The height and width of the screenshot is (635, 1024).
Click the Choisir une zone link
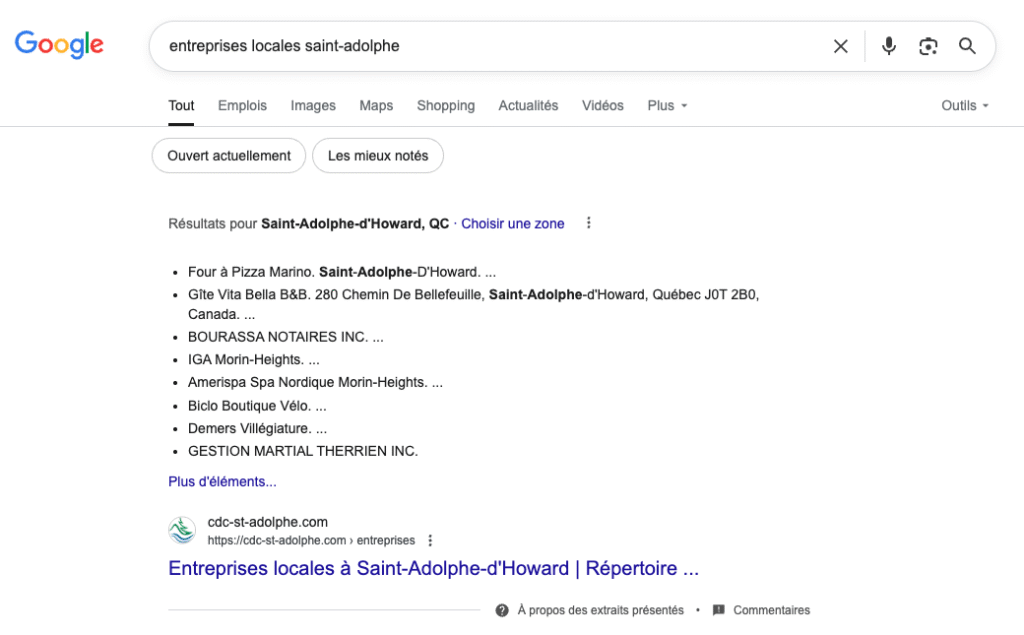[x=513, y=224]
